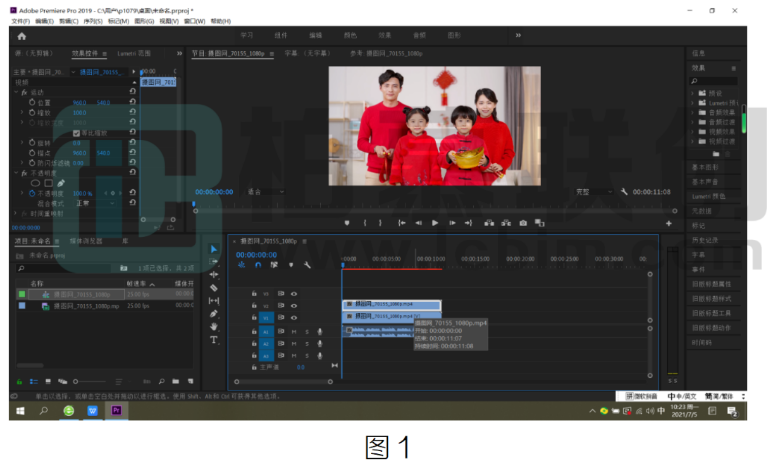Image resolution: width=776 pixels, height=471 pixels.
Task: Expand the Scale parameter
Action: [x=22, y=112]
